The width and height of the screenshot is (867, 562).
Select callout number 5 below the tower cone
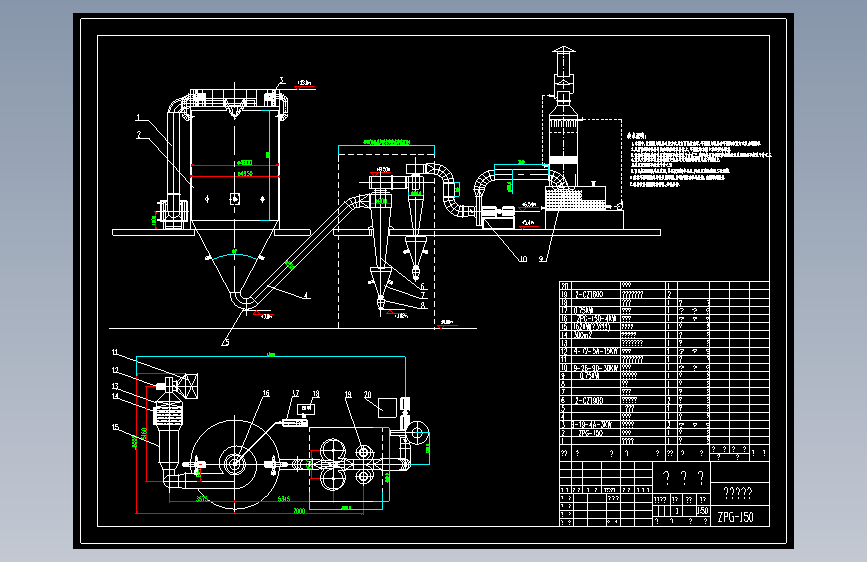pyautogui.click(x=226, y=342)
